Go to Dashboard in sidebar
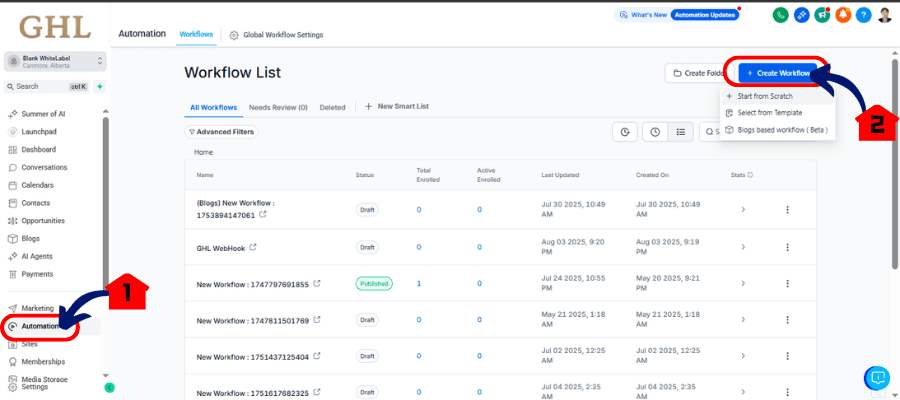Viewport: 900px width, 400px height. tap(33, 149)
